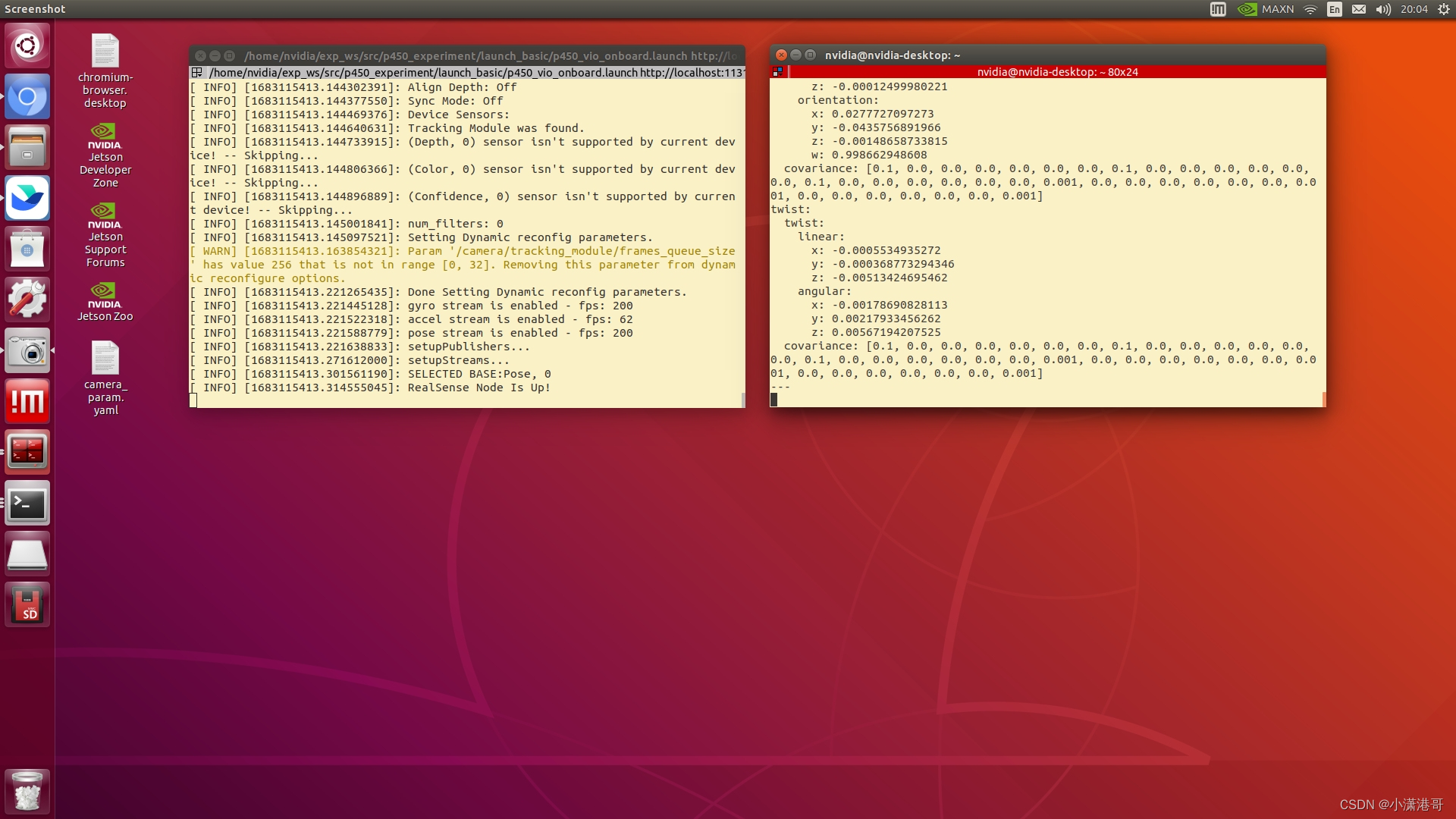Open the blue bird mail app in dock
Screen dimensions: 1456x819
(x=27, y=198)
